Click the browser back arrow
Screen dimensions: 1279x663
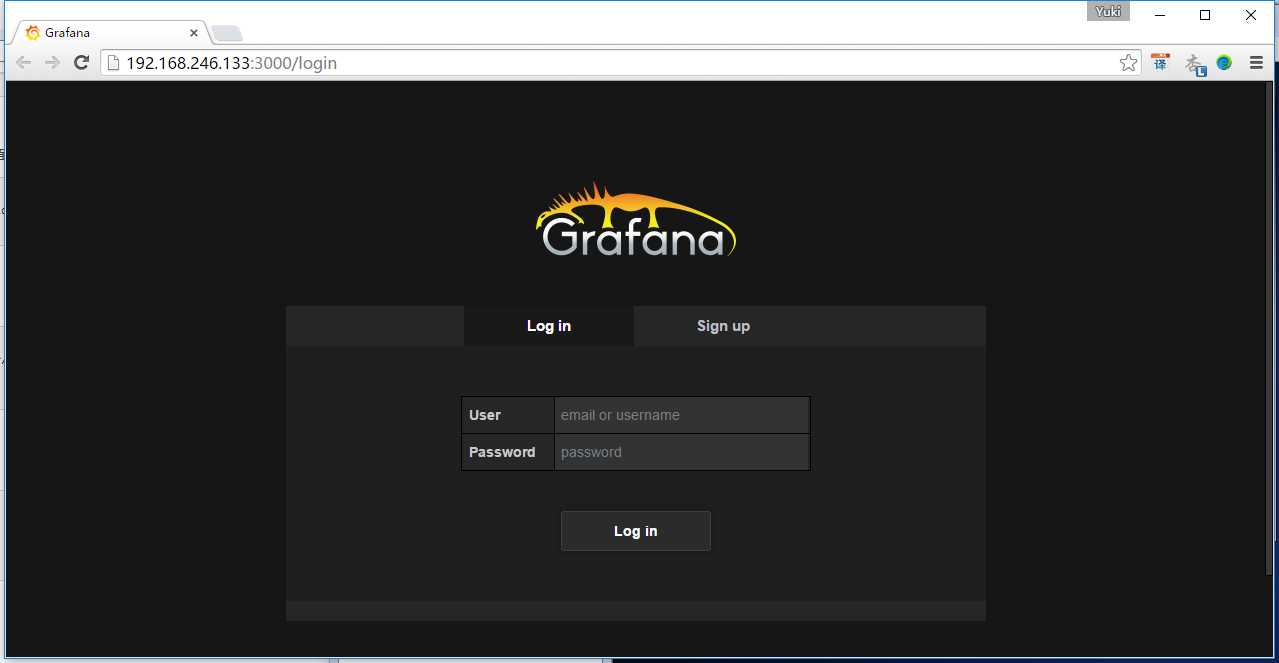pyautogui.click(x=23, y=63)
